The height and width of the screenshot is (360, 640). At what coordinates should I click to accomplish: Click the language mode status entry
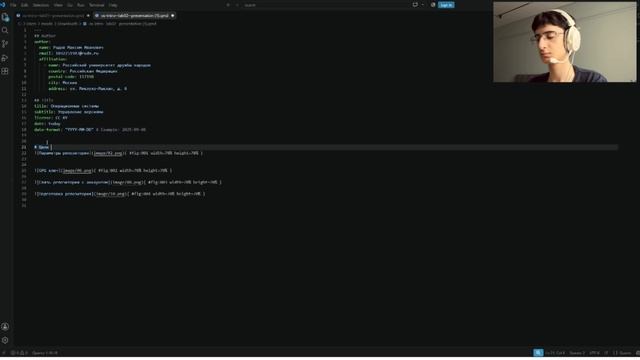pyautogui.click(x=622, y=353)
